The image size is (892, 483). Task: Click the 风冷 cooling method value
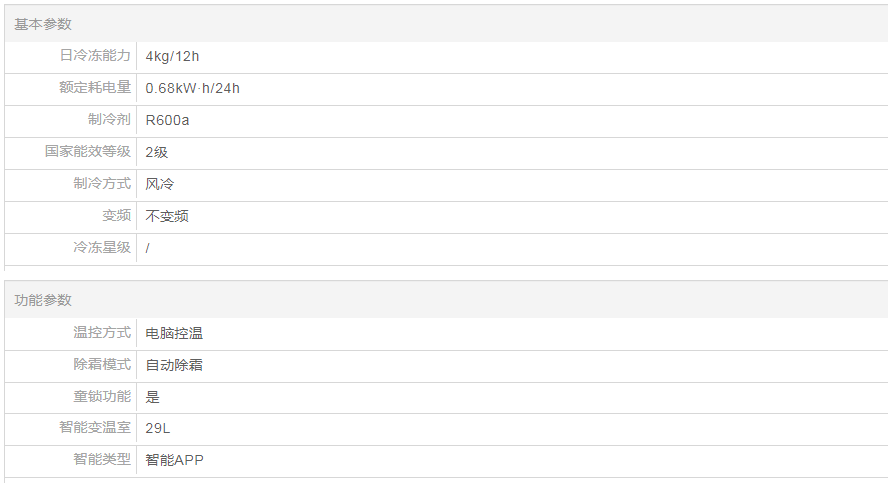(x=160, y=185)
